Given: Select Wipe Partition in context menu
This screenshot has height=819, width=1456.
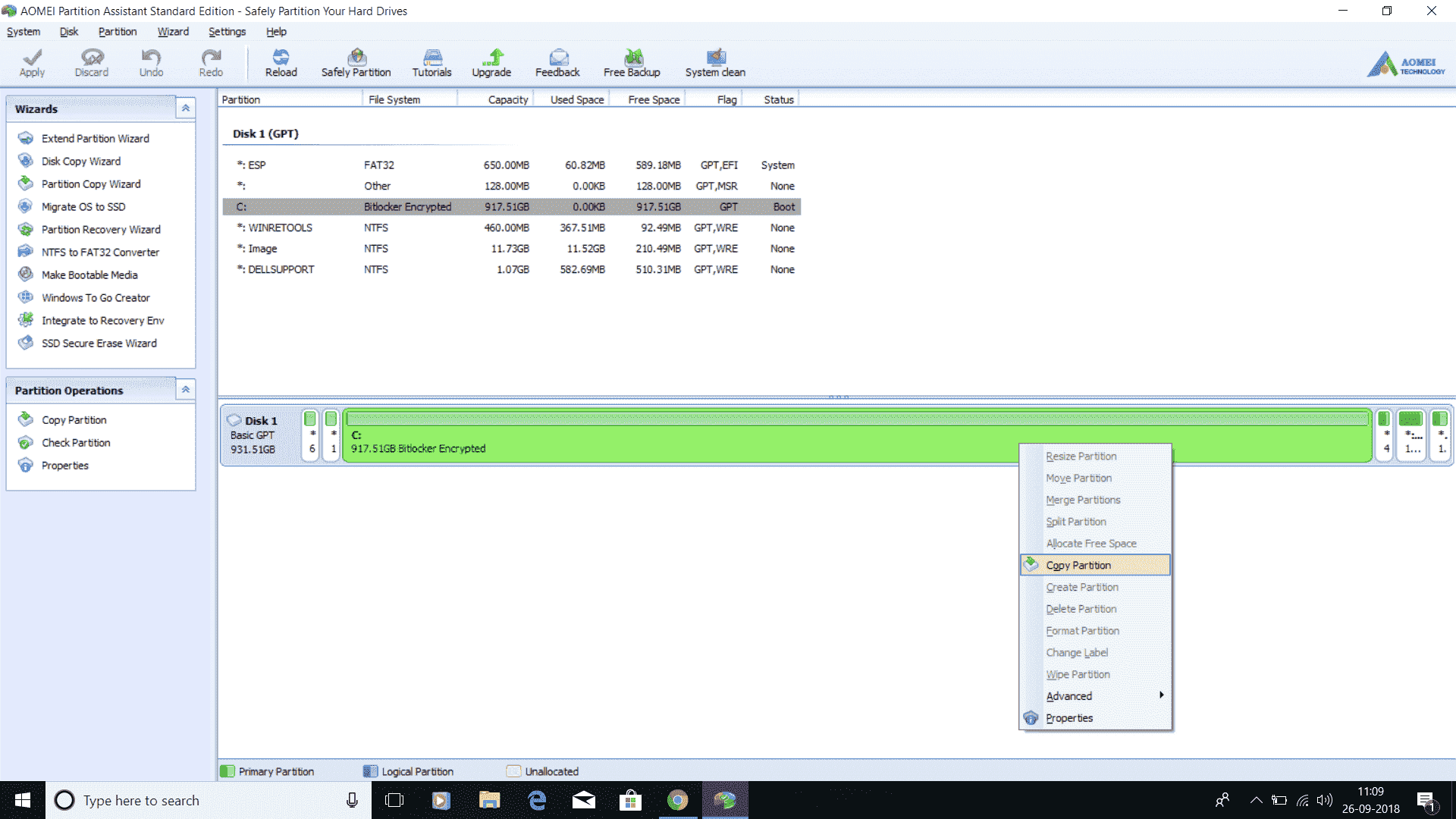Looking at the screenshot, I should [1095, 674].
